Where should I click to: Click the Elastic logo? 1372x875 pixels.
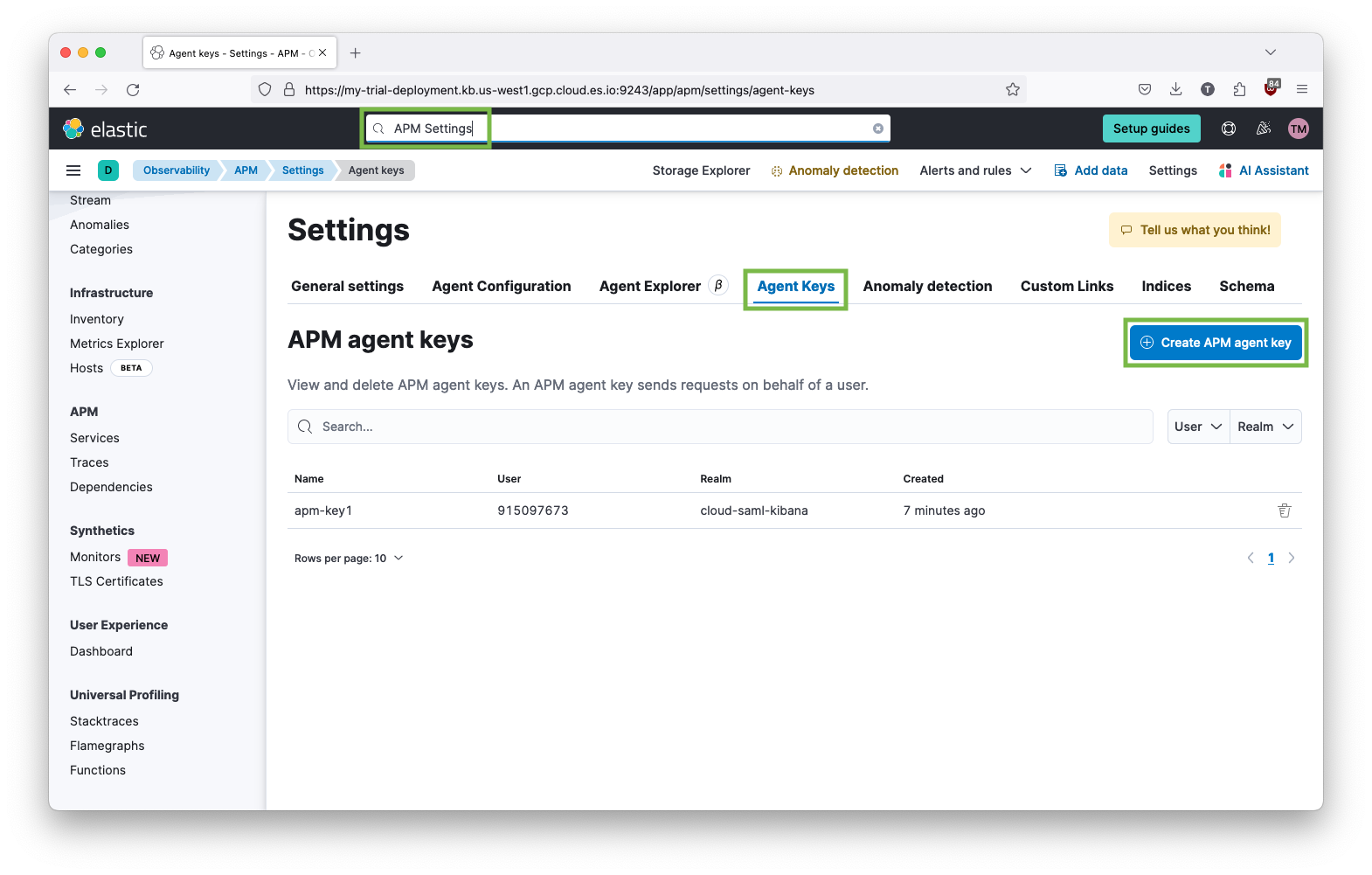[x=105, y=129]
